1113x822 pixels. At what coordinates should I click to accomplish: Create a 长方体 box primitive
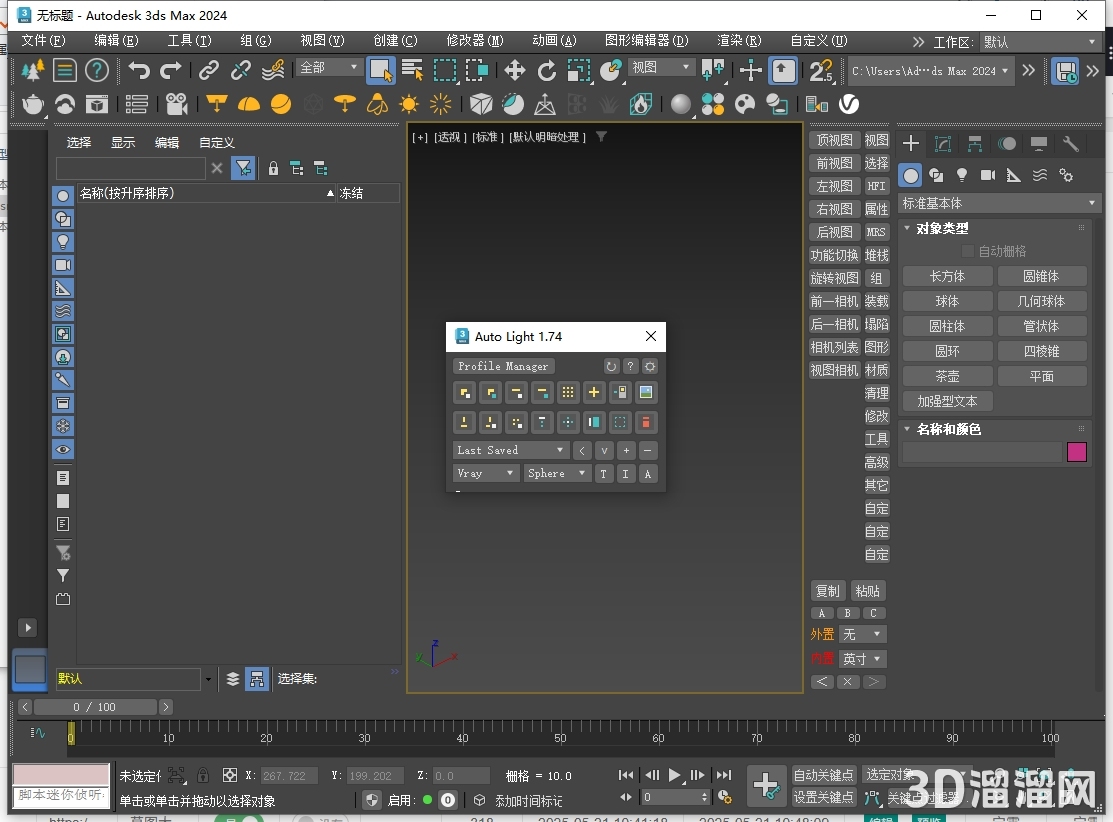tap(947, 276)
